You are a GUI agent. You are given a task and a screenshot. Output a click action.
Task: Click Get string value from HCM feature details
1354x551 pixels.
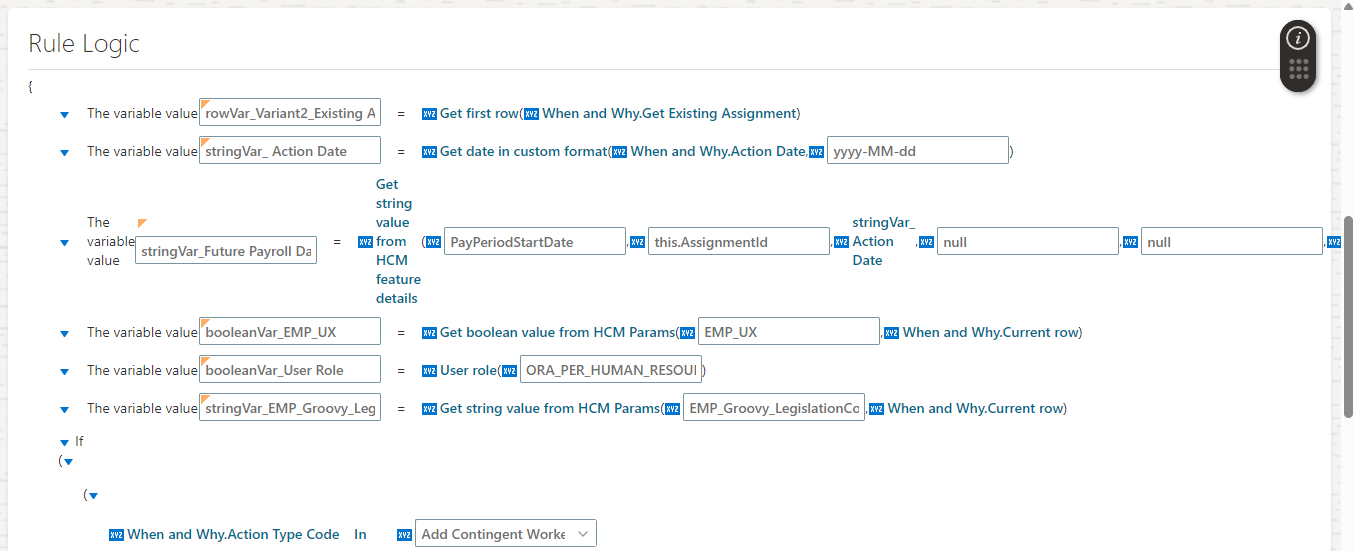pyautogui.click(x=398, y=241)
